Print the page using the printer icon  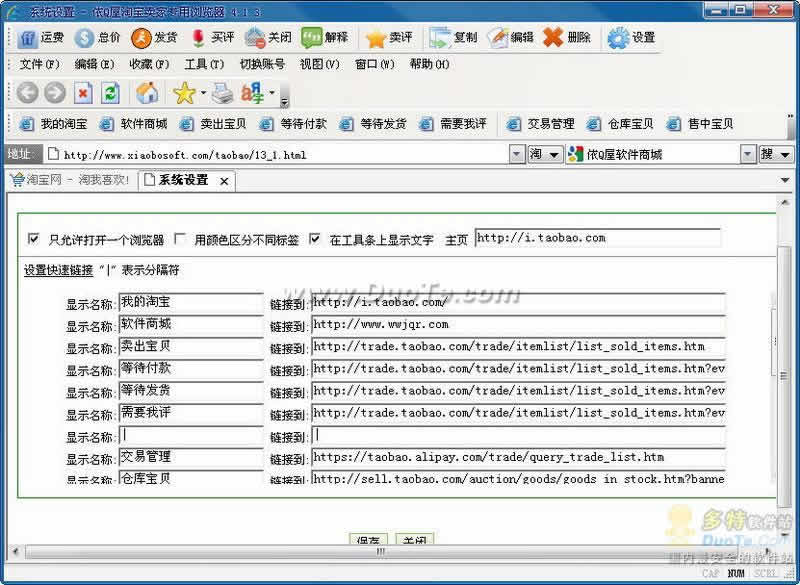click(223, 93)
